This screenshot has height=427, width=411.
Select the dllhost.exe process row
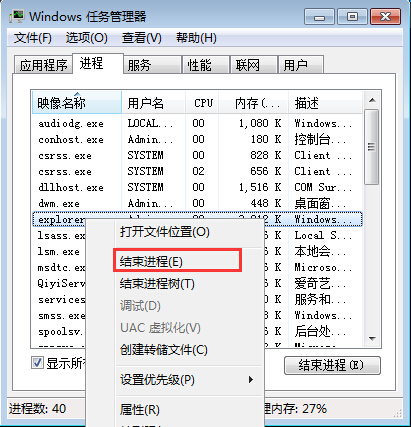(197, 187)
